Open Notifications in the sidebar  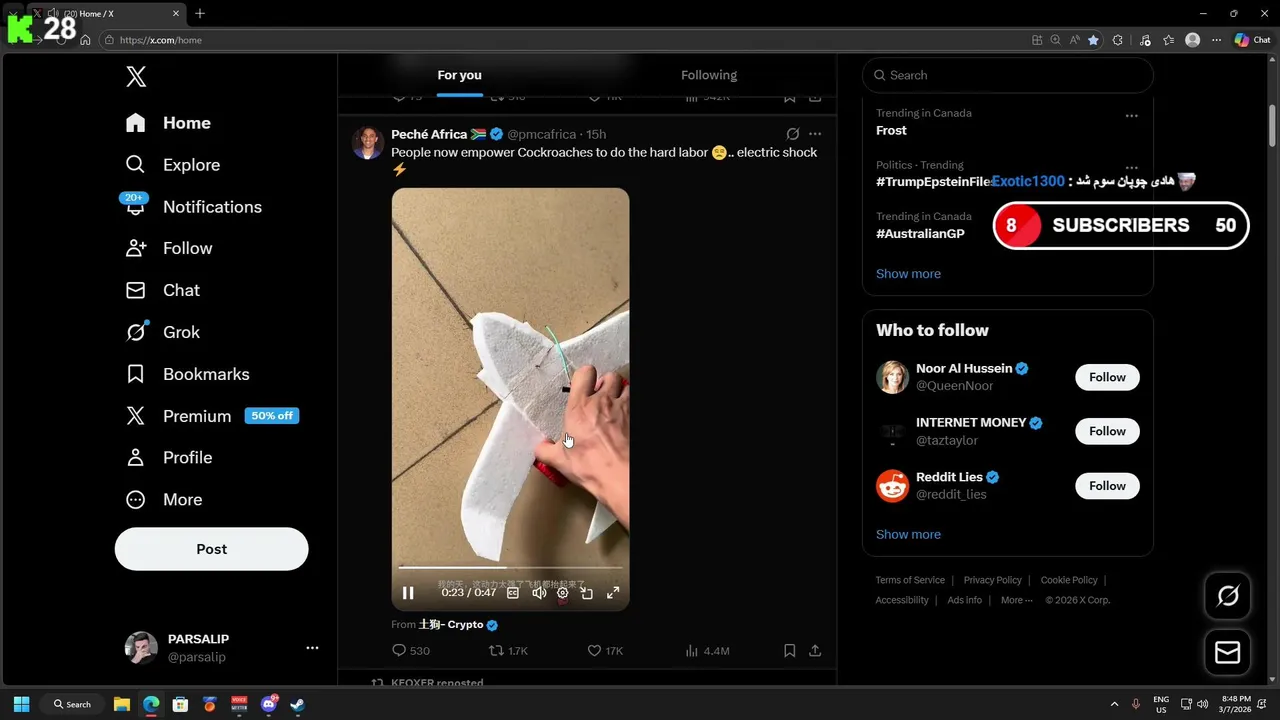193,207
